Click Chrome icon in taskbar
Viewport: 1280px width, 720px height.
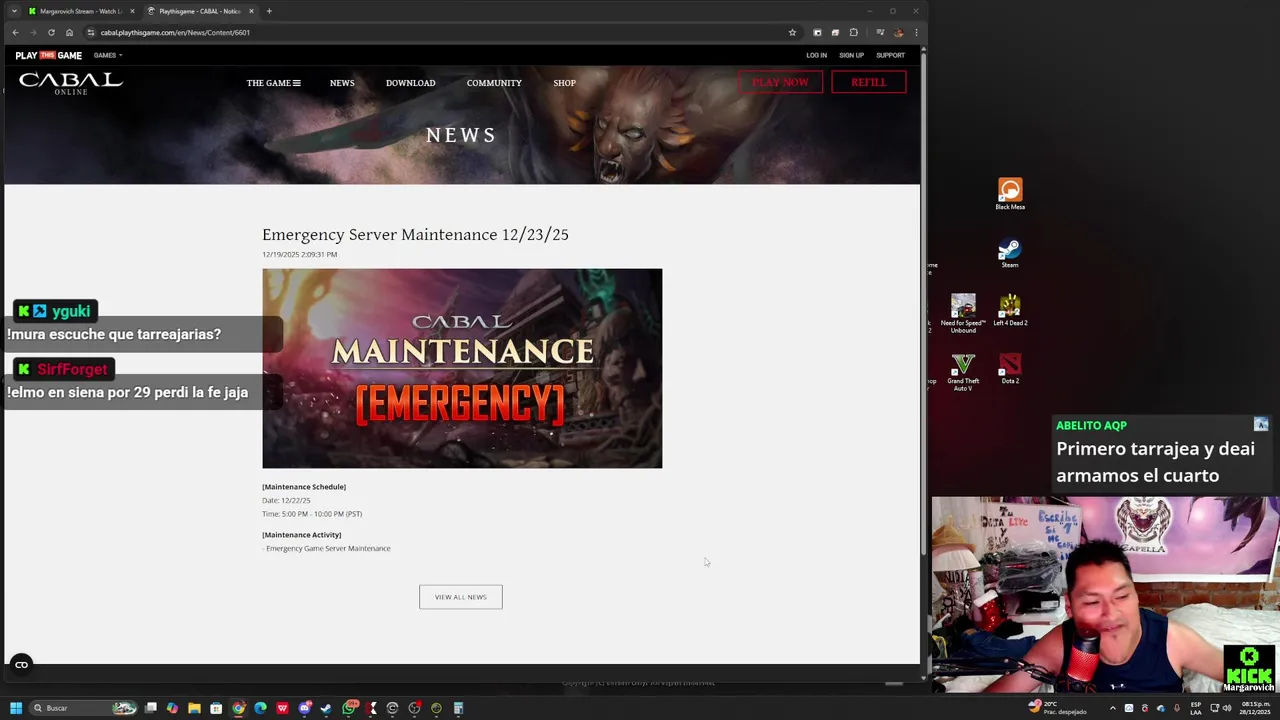(238, 708)
